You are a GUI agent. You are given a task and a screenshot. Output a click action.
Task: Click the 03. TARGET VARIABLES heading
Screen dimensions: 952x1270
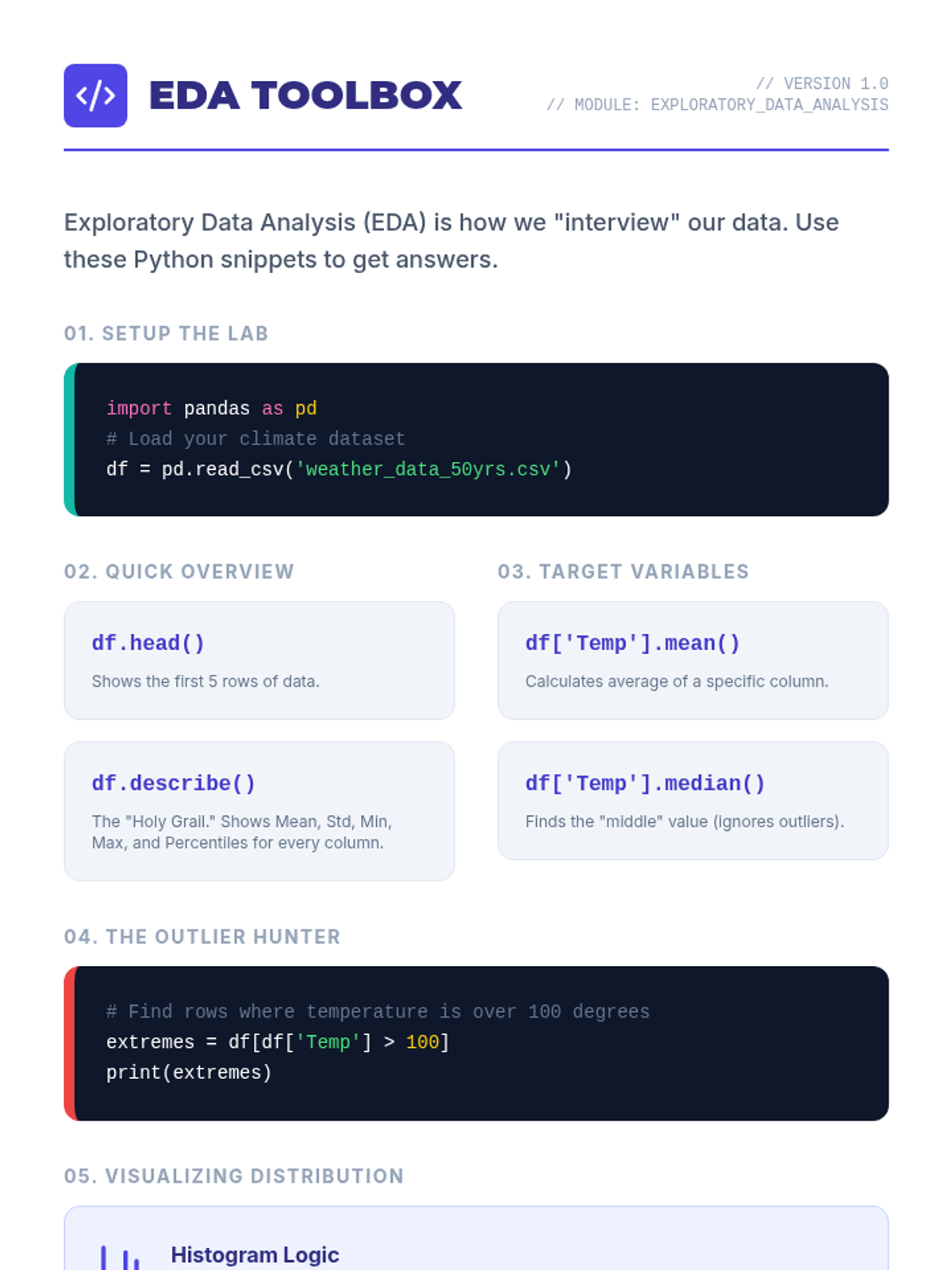tap(624, 571)
